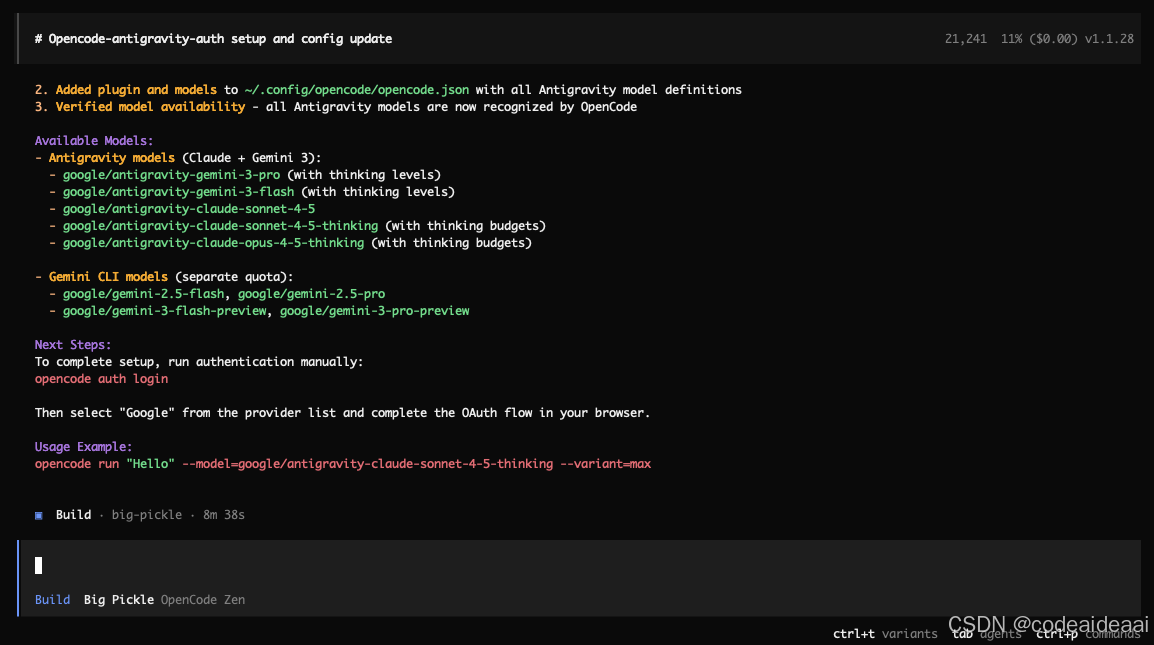Click the session title "Opencode-antigravity-auth setup and config update"
The width and height of the screenshot is (1154, 645).
[x=220, y=38]
